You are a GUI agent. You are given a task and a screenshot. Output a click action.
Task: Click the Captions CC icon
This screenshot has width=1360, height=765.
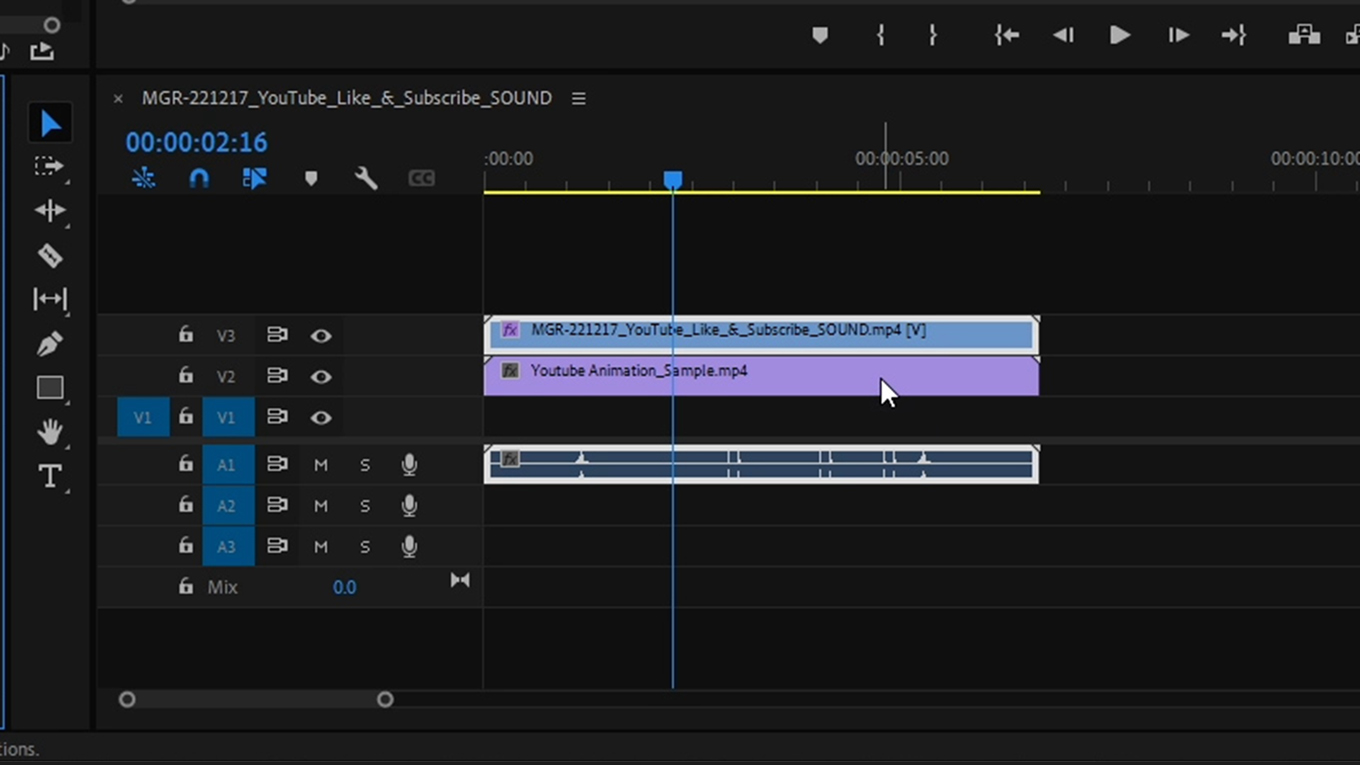tap(421, 177)
